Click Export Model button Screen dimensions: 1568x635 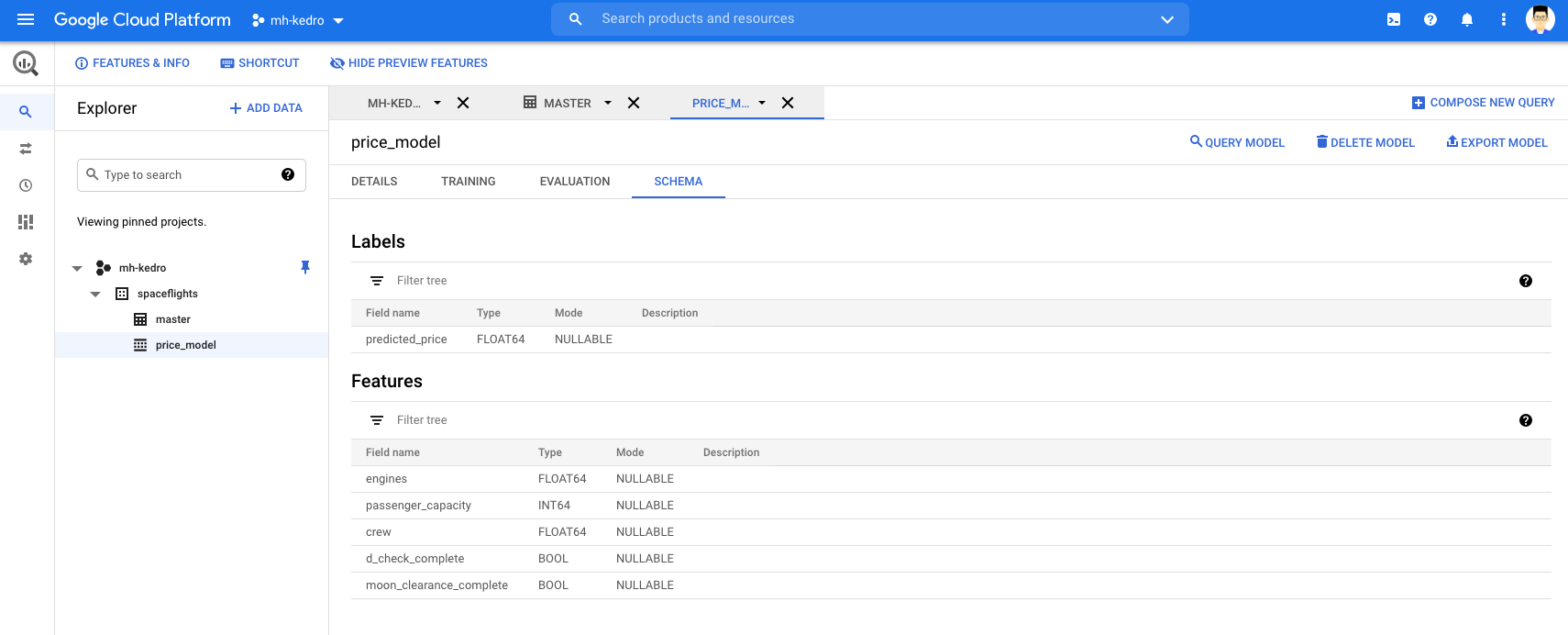(x=1496, y=142)
